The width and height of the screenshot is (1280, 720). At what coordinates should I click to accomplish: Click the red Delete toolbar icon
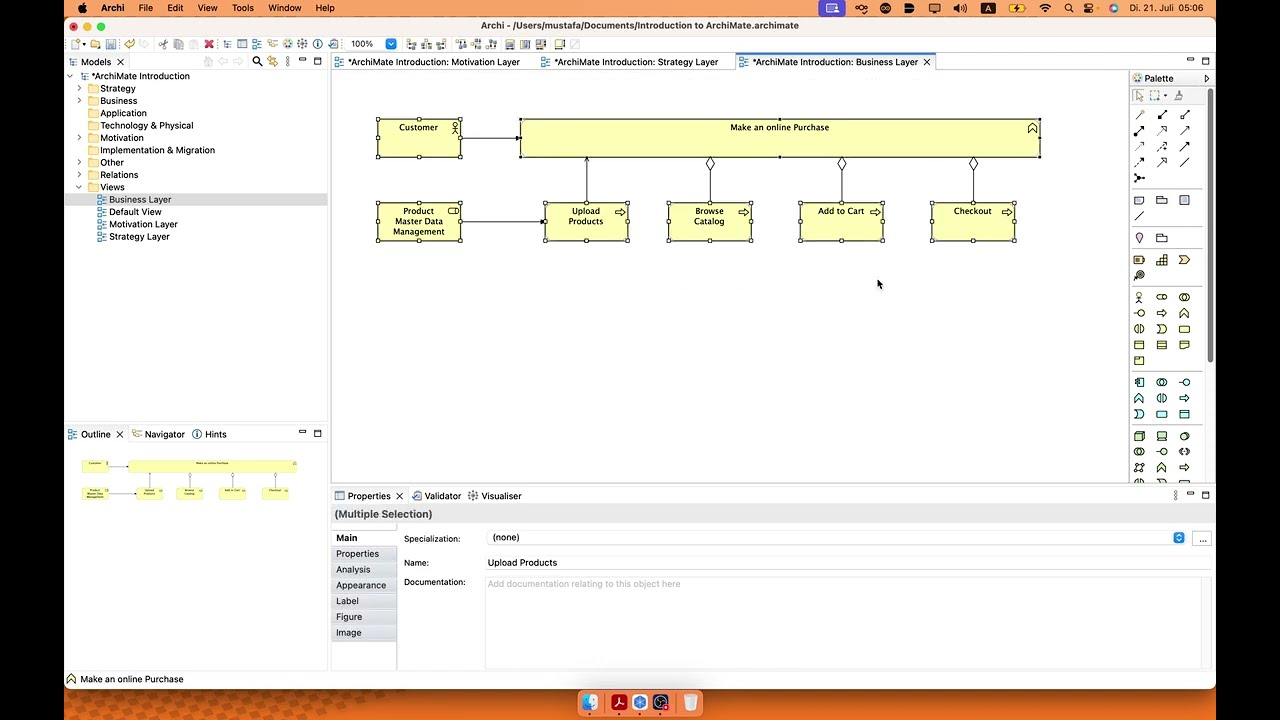209,44
